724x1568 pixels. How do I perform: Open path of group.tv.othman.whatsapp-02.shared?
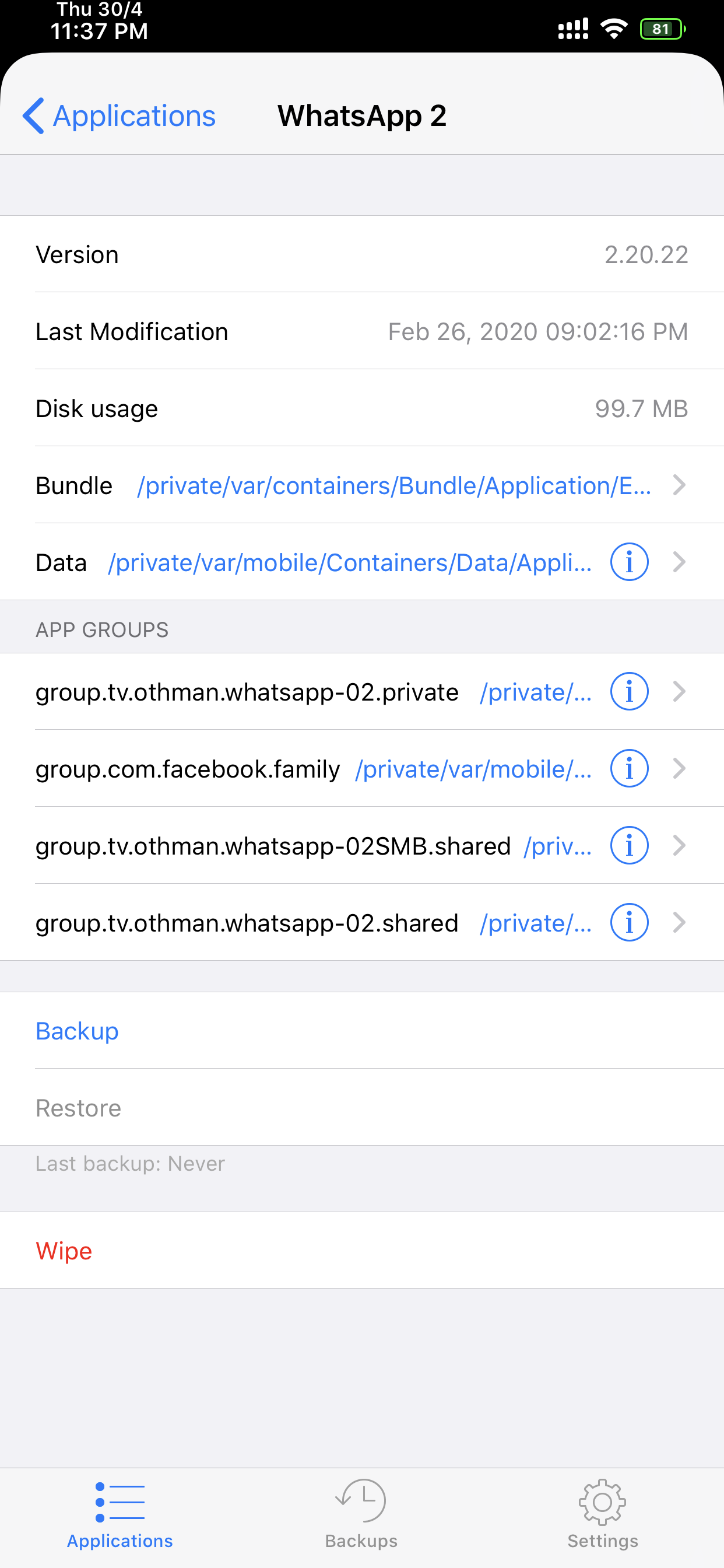pyautogui.click(x=535, y=923)
